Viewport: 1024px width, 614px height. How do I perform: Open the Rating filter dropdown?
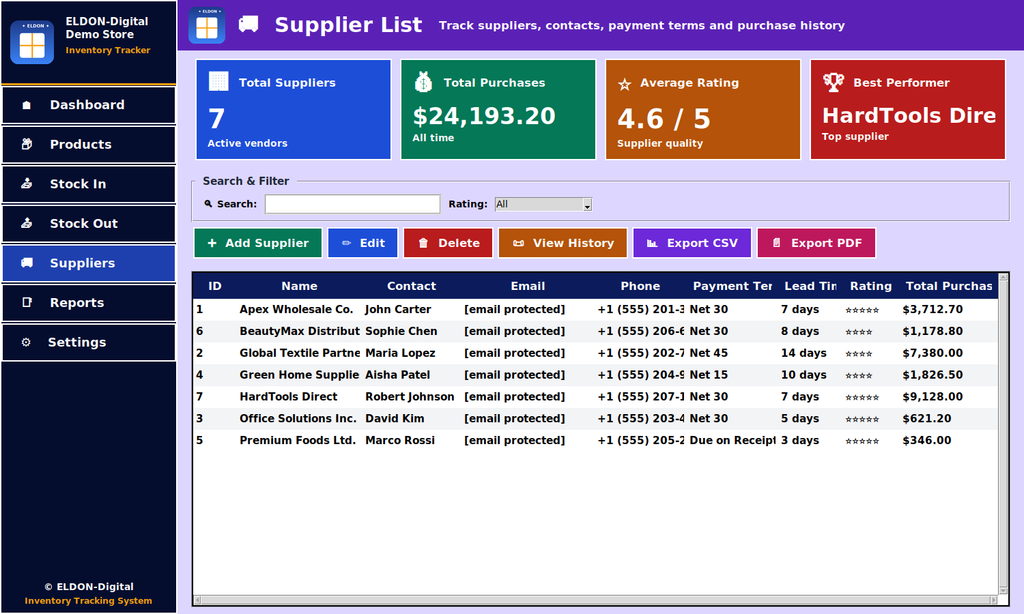(x=543, y=204)
